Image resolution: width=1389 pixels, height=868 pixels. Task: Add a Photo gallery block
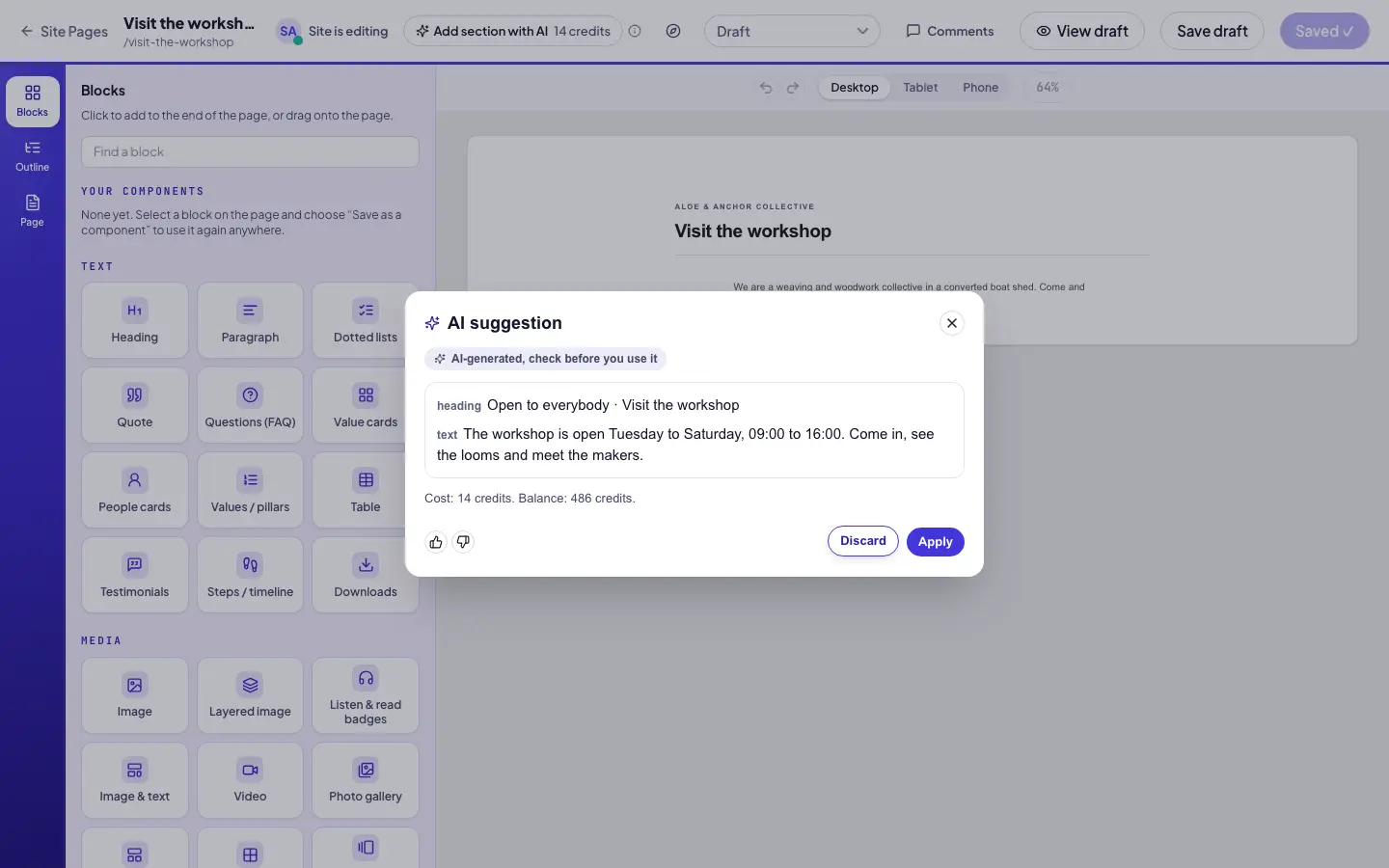tap(366, 780)
